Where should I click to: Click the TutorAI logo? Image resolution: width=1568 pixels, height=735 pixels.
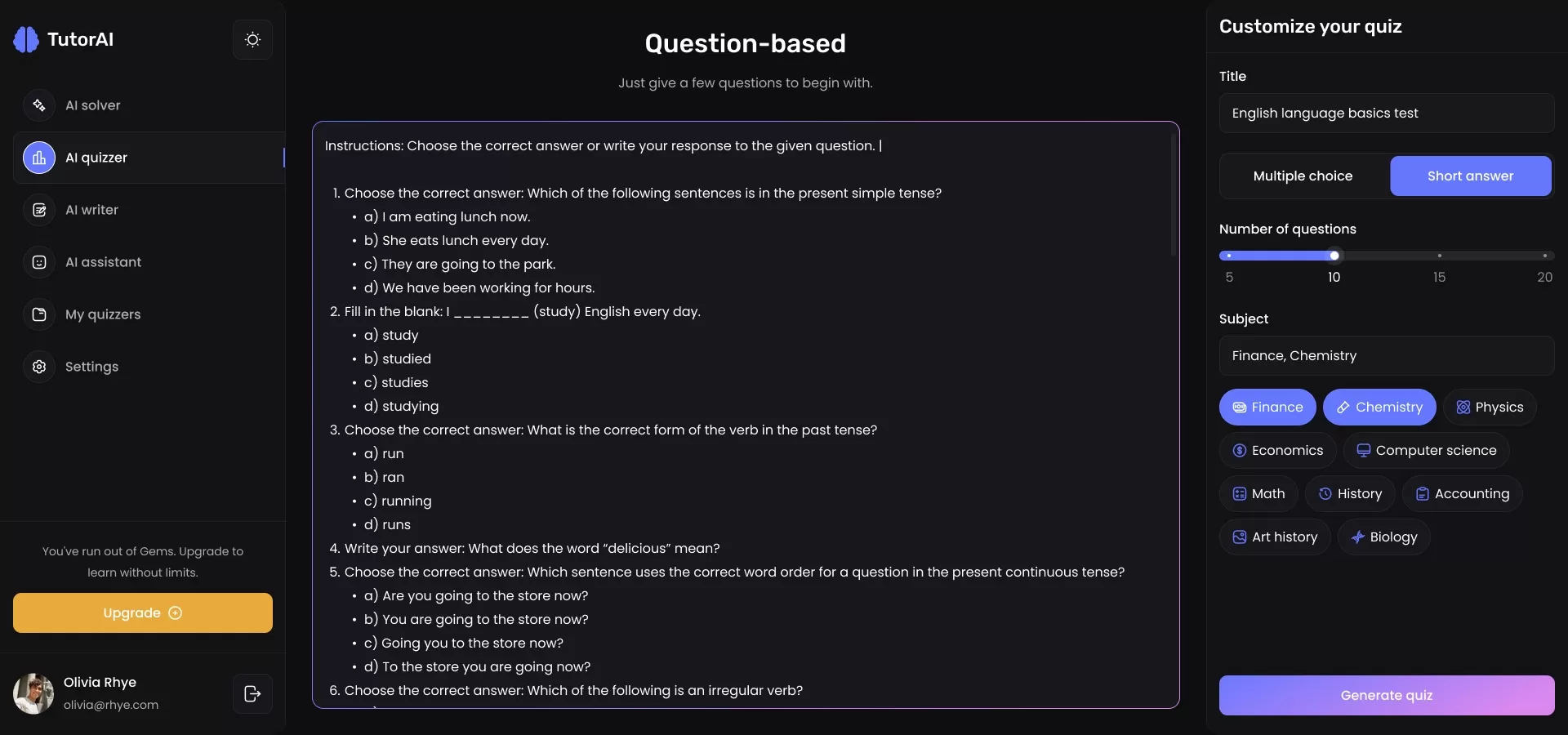[65, 38]
